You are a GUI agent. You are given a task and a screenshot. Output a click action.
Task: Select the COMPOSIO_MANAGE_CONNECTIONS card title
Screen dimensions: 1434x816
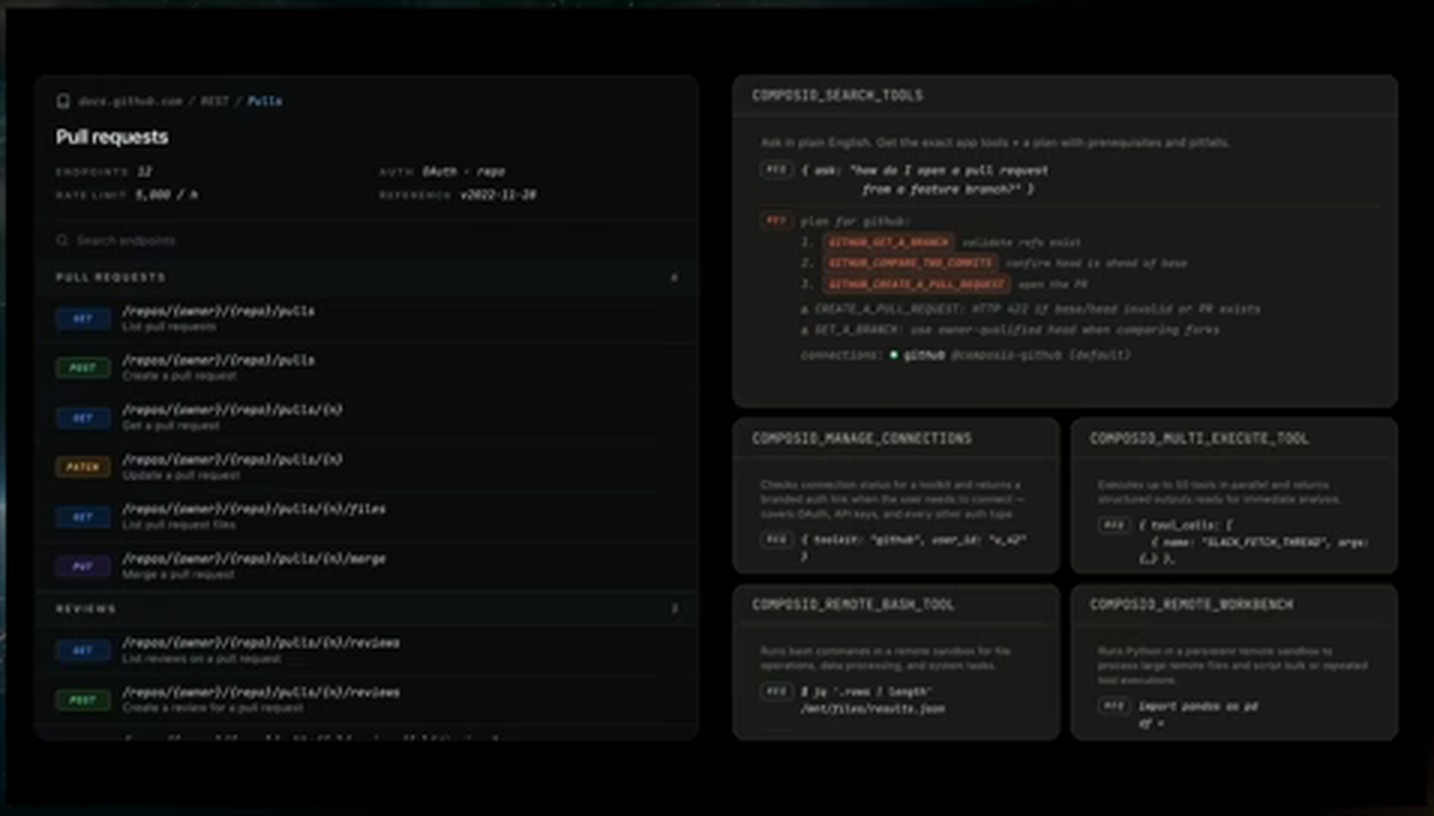click(x=861, y=438)
